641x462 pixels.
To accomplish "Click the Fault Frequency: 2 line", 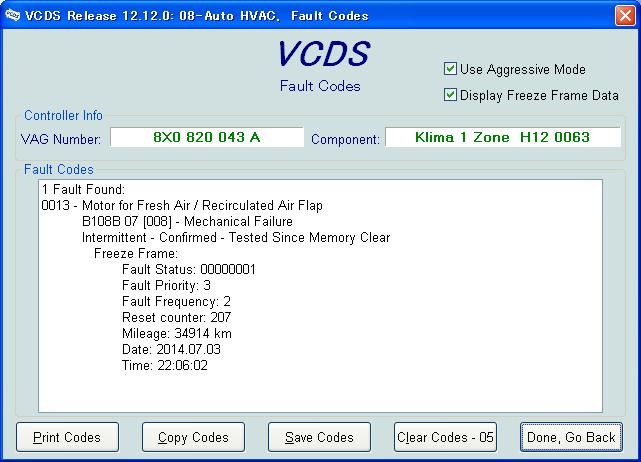I will 176,301.
